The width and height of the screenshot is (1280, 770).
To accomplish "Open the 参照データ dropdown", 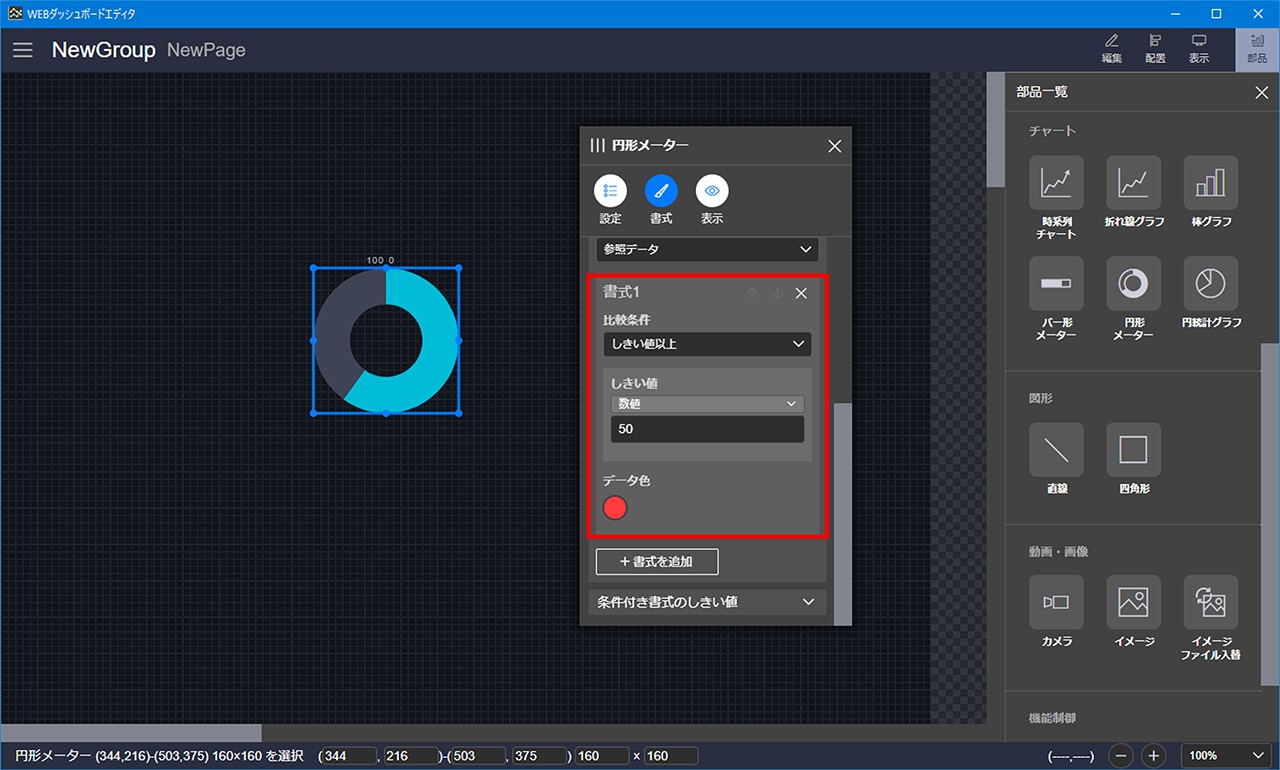I will coord(707,249).
